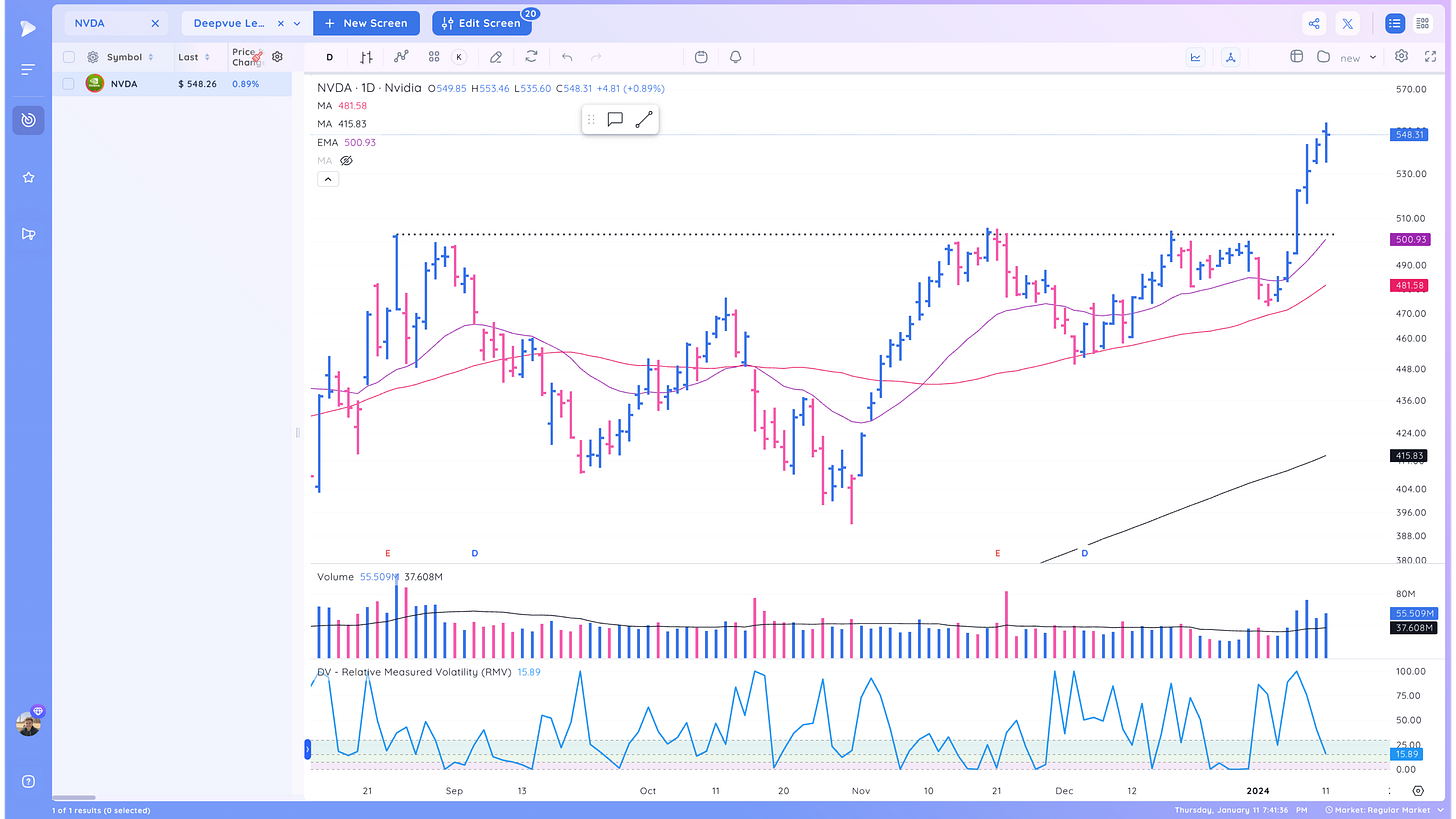1456x819 pixels.
Task: Open the D timeframe selector
Action: coord(330,57)
